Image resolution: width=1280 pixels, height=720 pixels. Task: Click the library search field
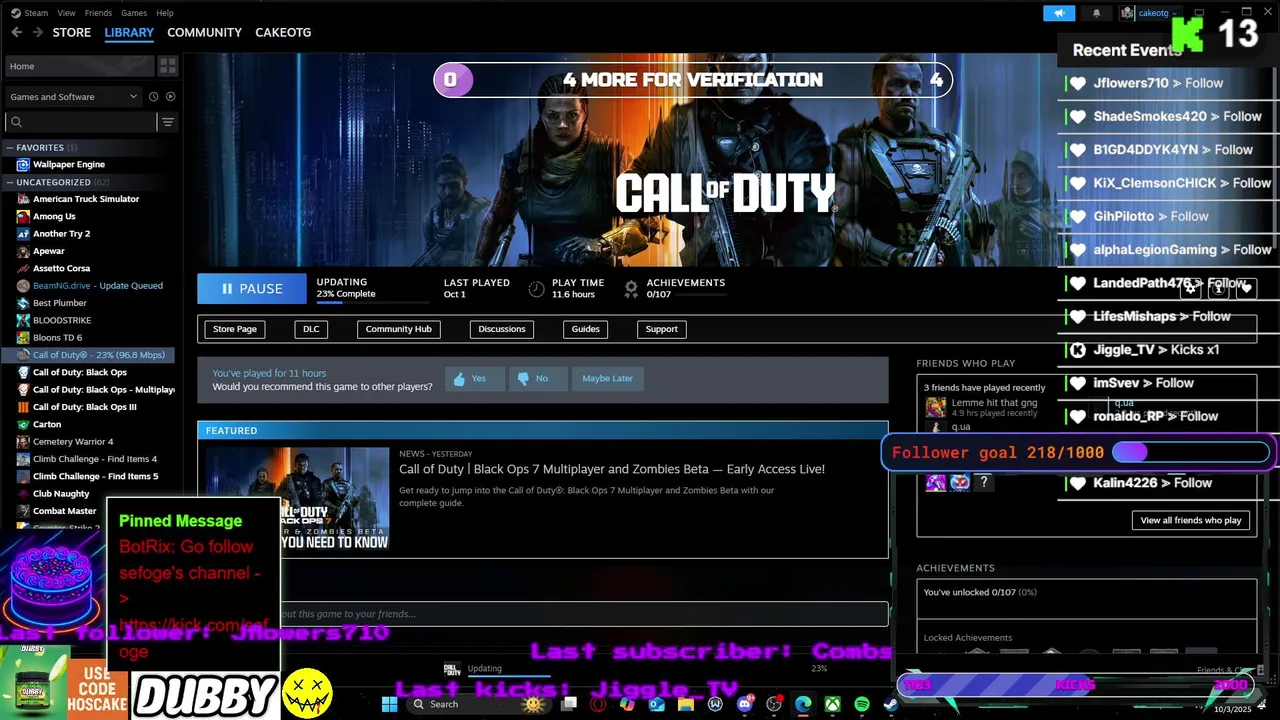tap(80, 122)
